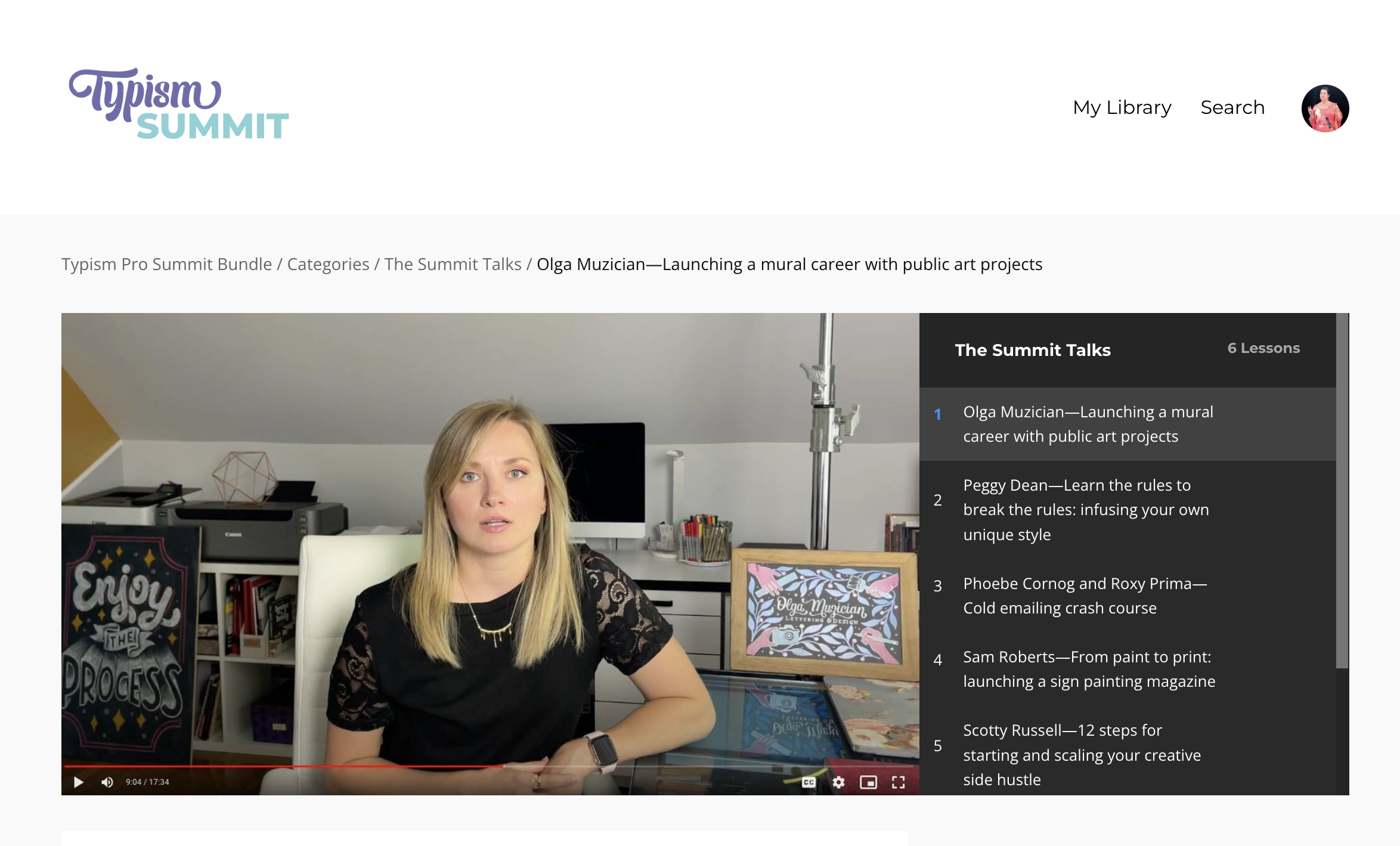Enter fullscreen video mode
Image resolution: width=1400 pixels, height=846 pixels.
(x=898, y=782)
